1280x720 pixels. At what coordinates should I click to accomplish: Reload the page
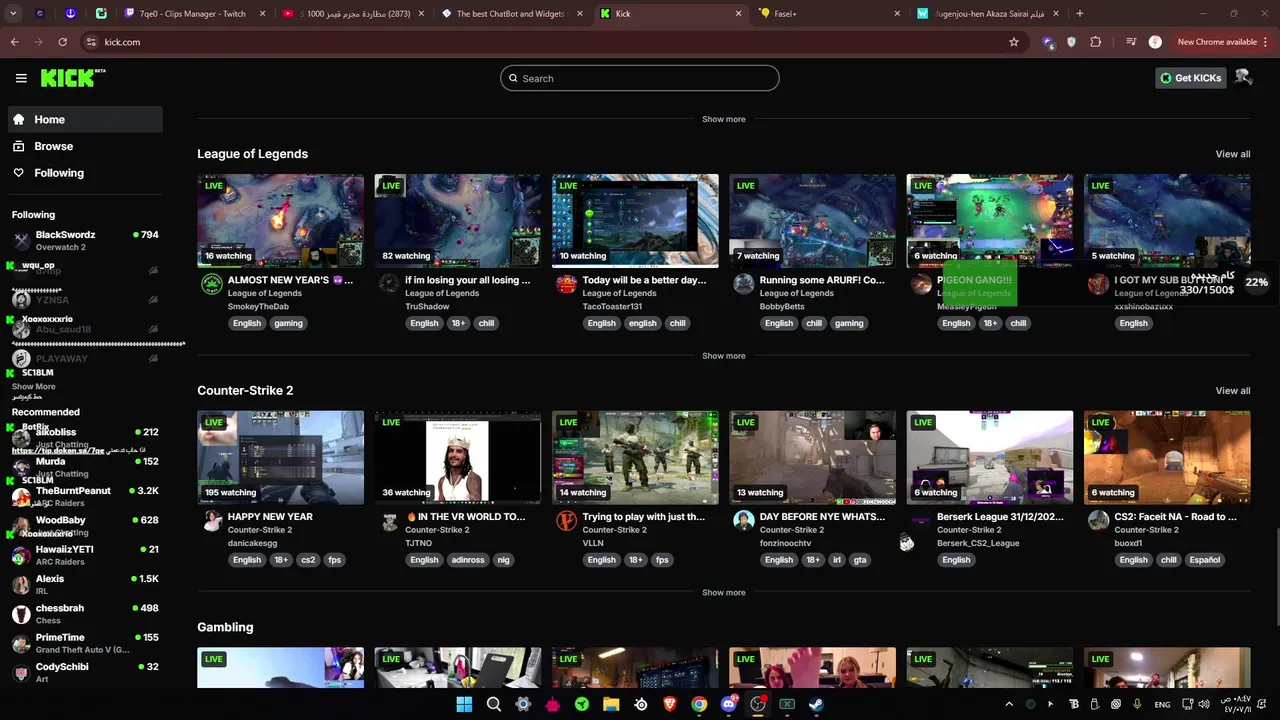pos(62,42)
